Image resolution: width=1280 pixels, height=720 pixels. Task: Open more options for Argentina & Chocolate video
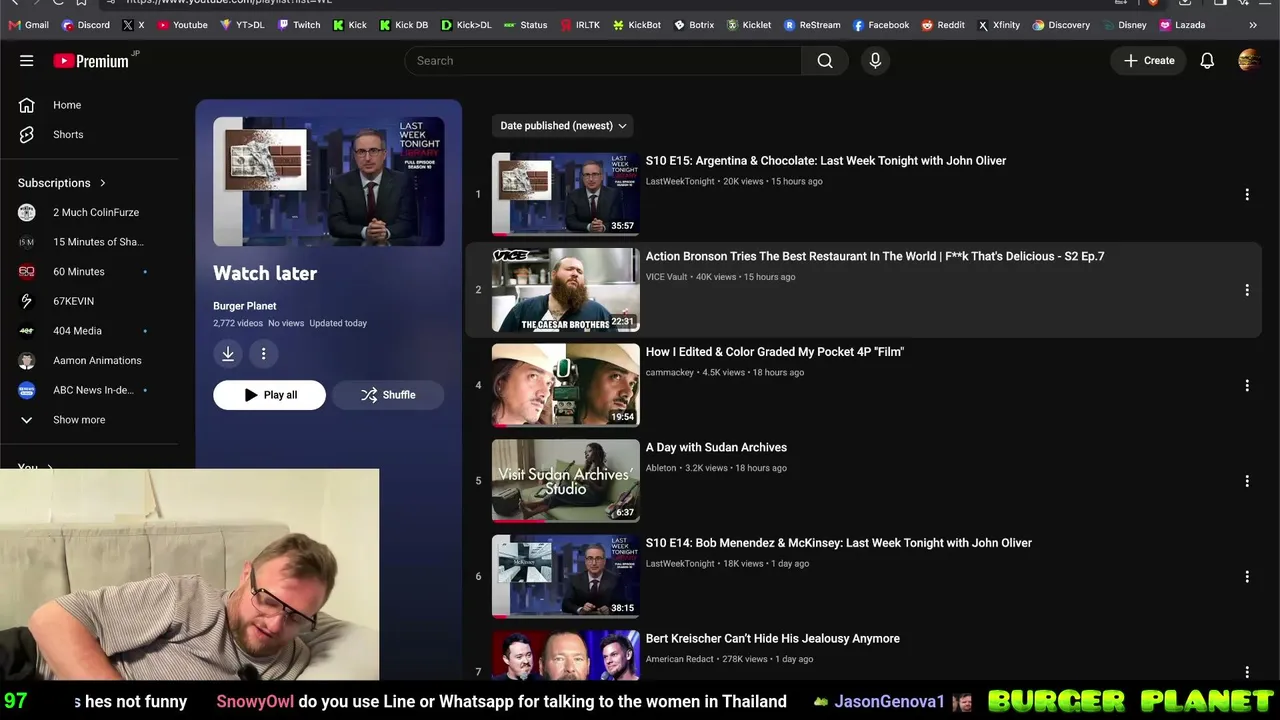coord(1247,194)
